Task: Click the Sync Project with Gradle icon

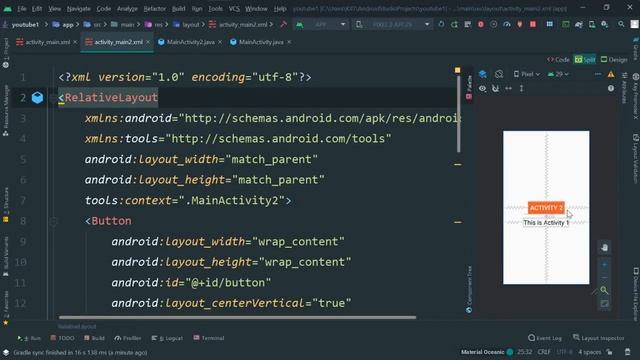Action: (579, 24)
